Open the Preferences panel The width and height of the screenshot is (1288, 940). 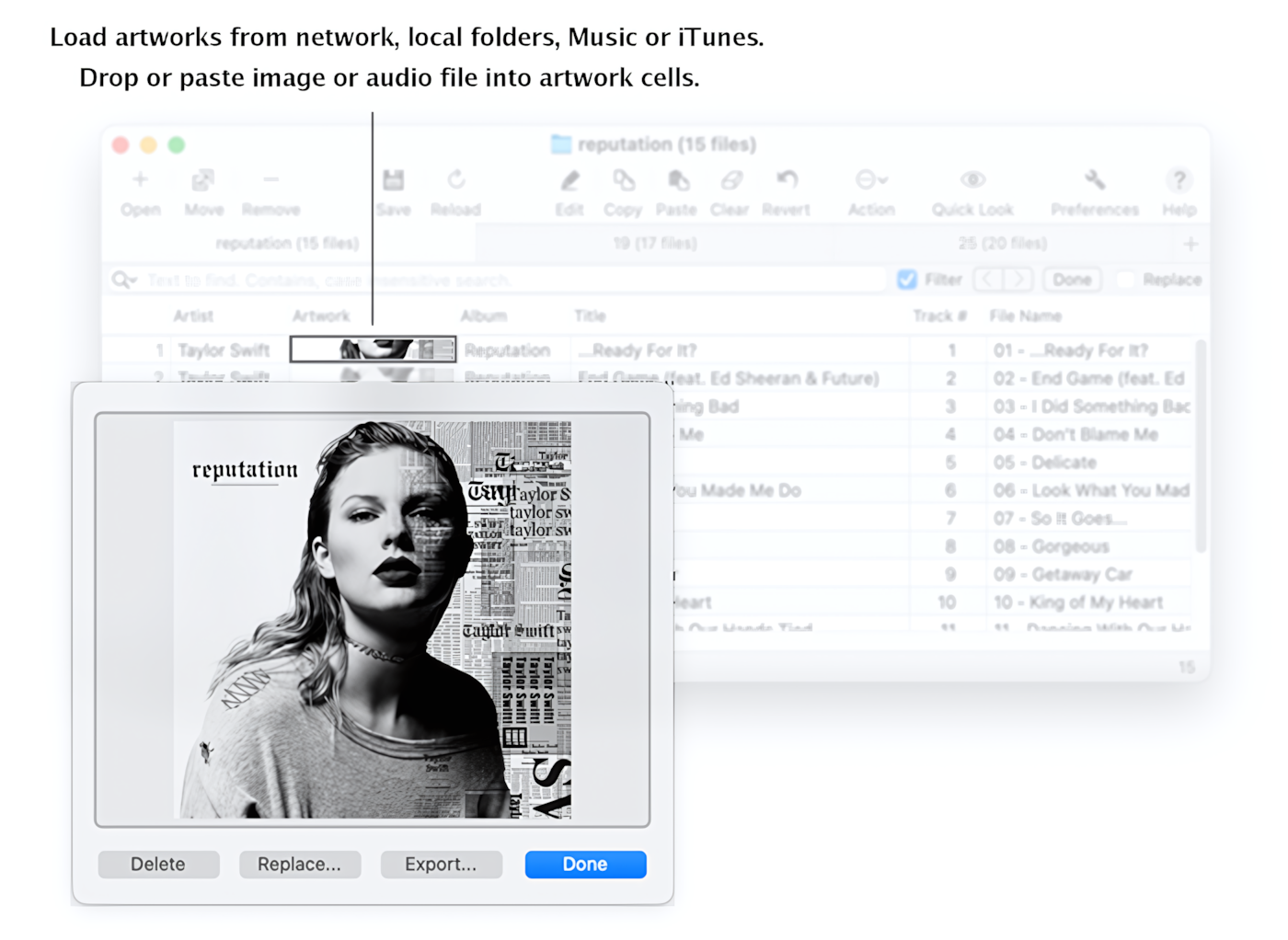[x=1094, y=190]
